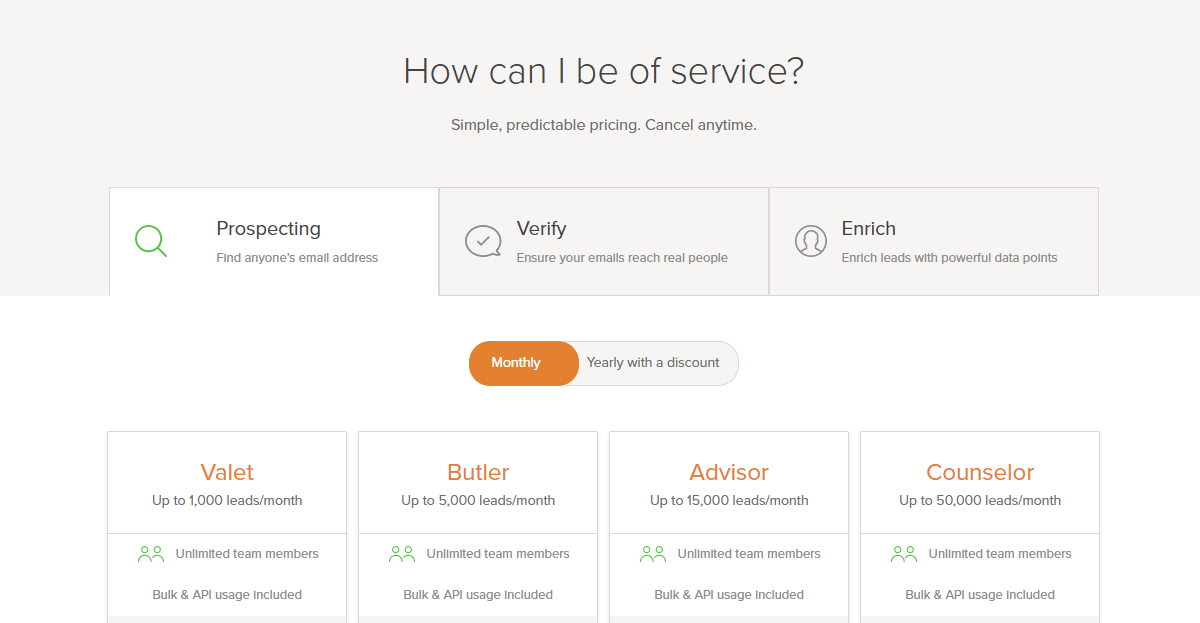Select the Valet plan title

click(x=227, y=471)
